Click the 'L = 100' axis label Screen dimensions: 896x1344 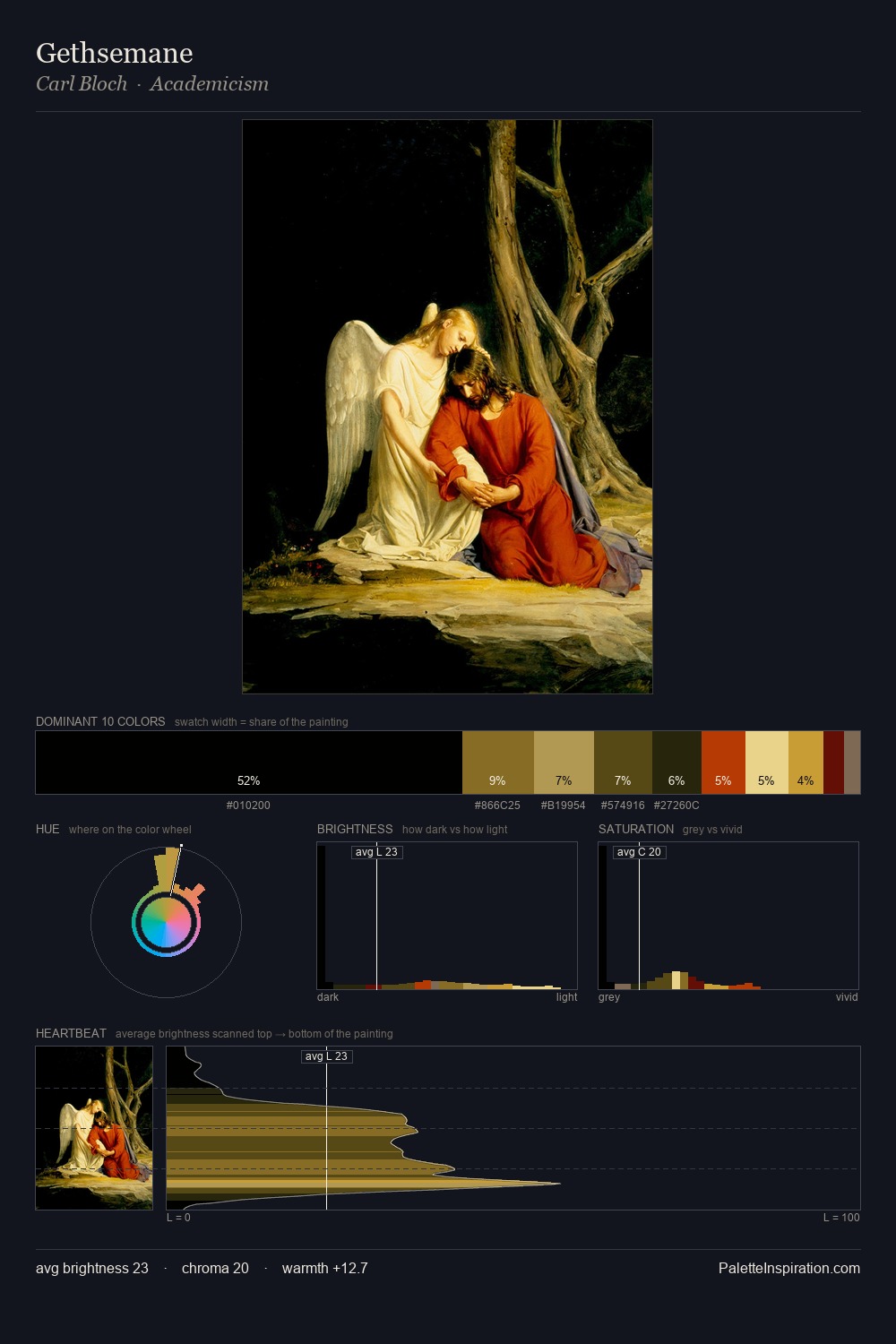(x=841, y=1218)
